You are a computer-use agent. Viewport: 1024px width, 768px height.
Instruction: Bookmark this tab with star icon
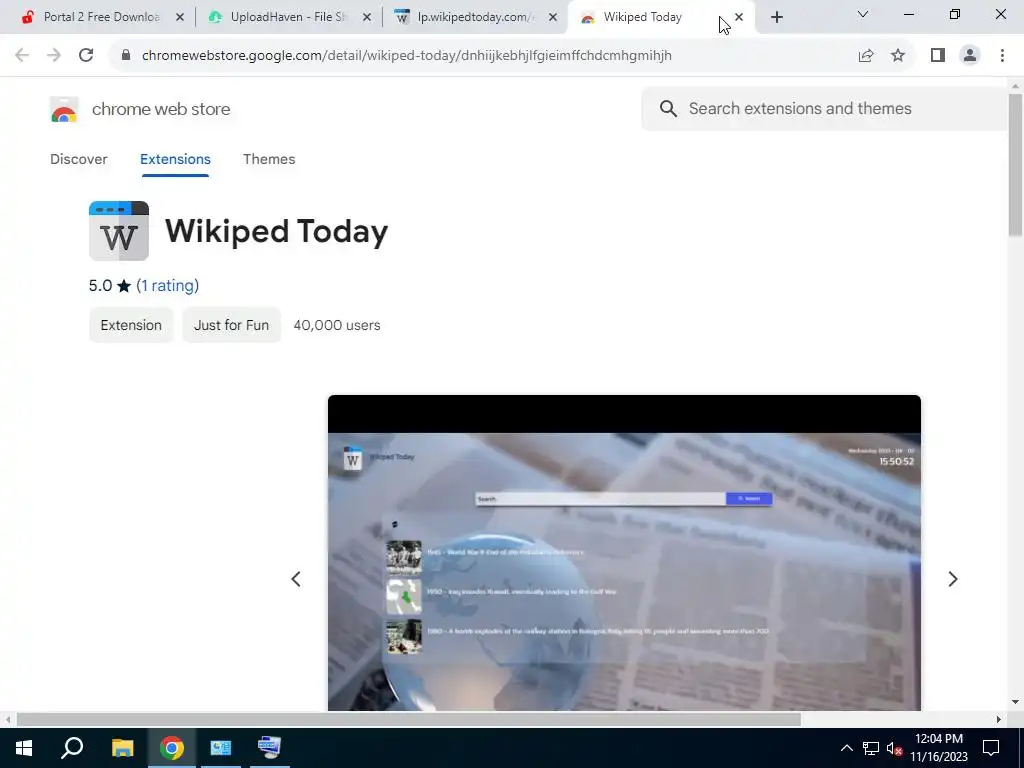pyautogui.click(x=898, y=56)
